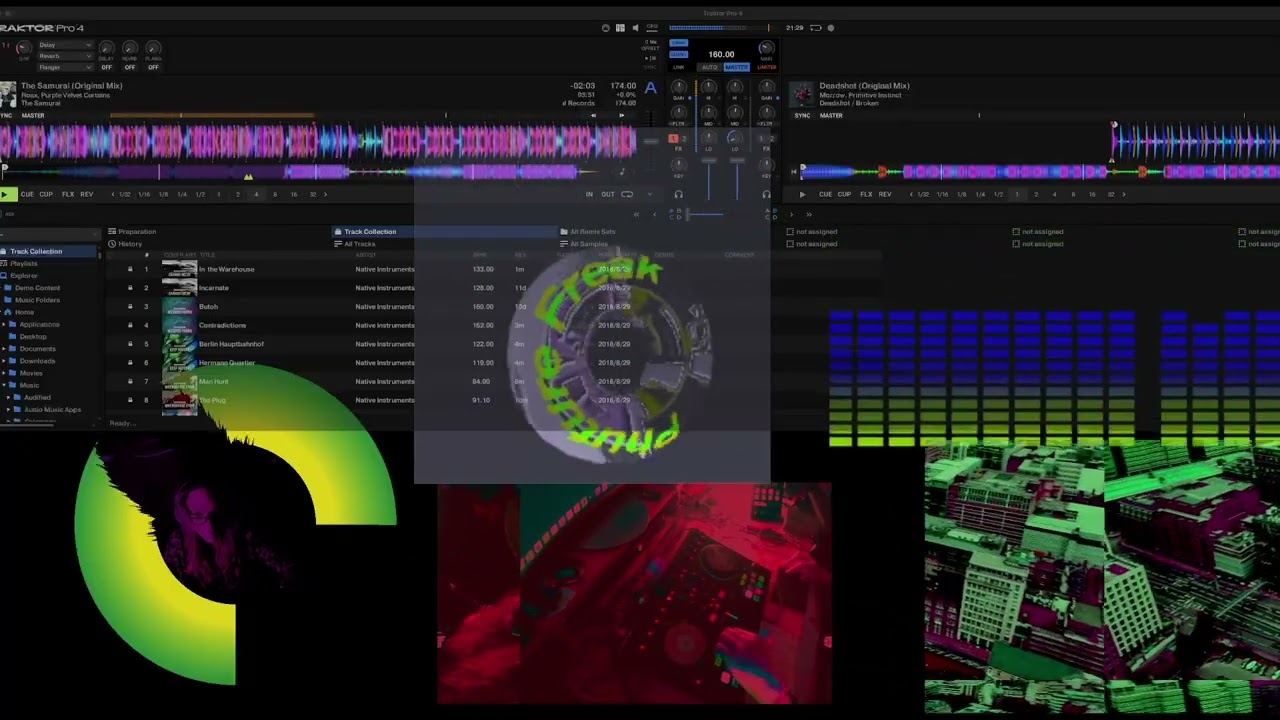Toggle the REVRB effect OFF button

(x=129, y=67)
